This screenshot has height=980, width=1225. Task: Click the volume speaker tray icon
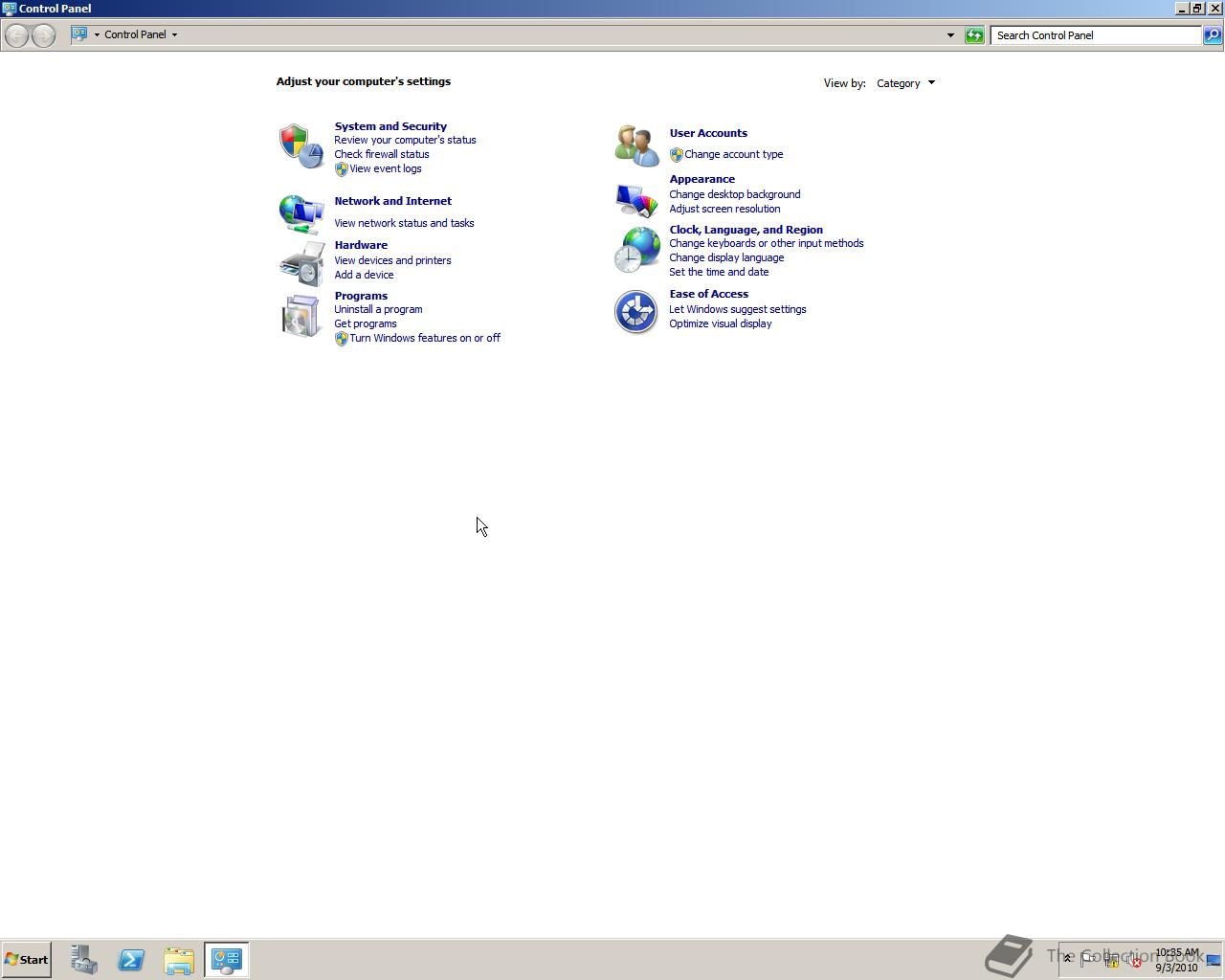[1133, 960]
